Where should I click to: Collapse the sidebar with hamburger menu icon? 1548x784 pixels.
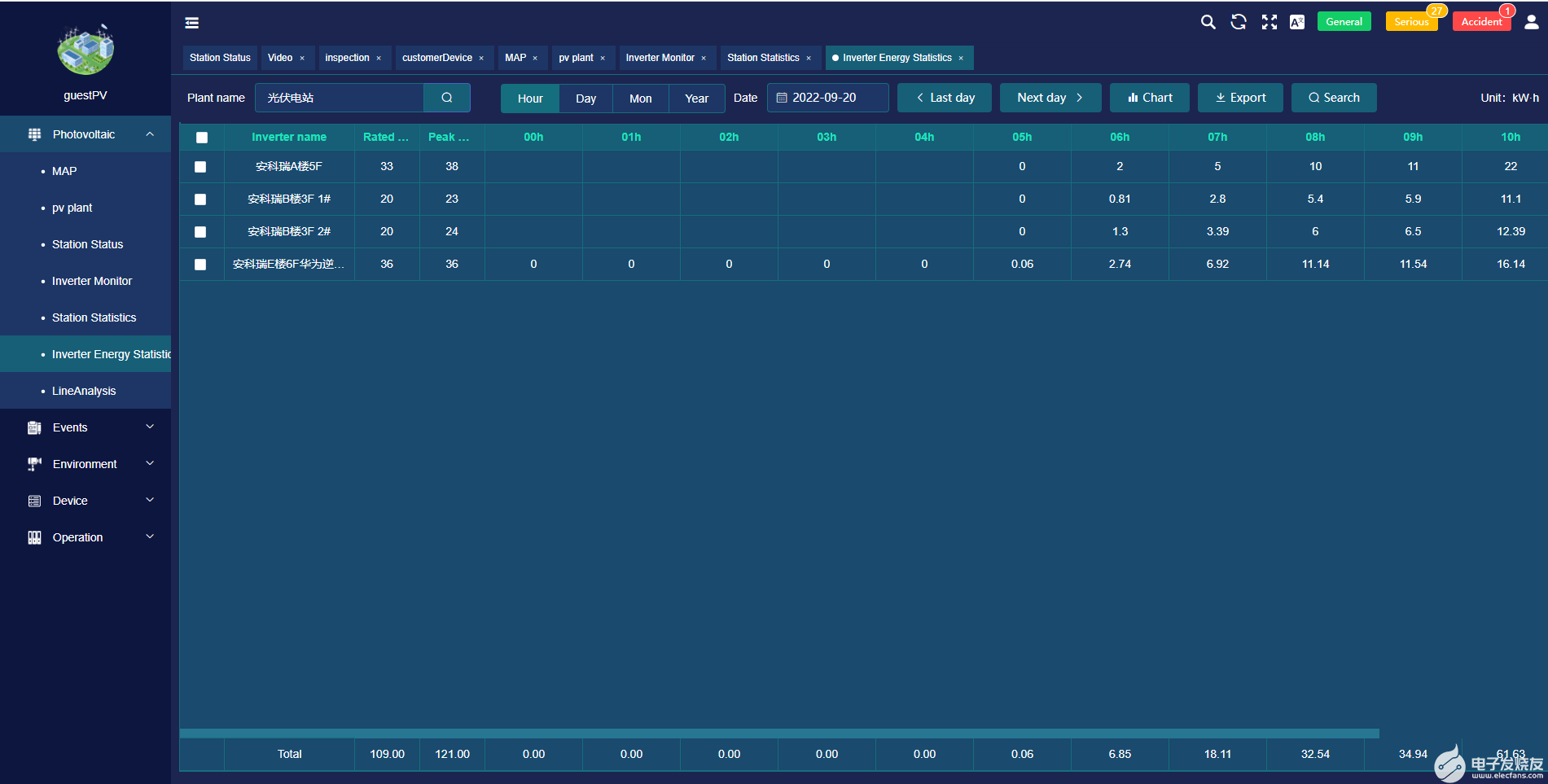[192, 23]
